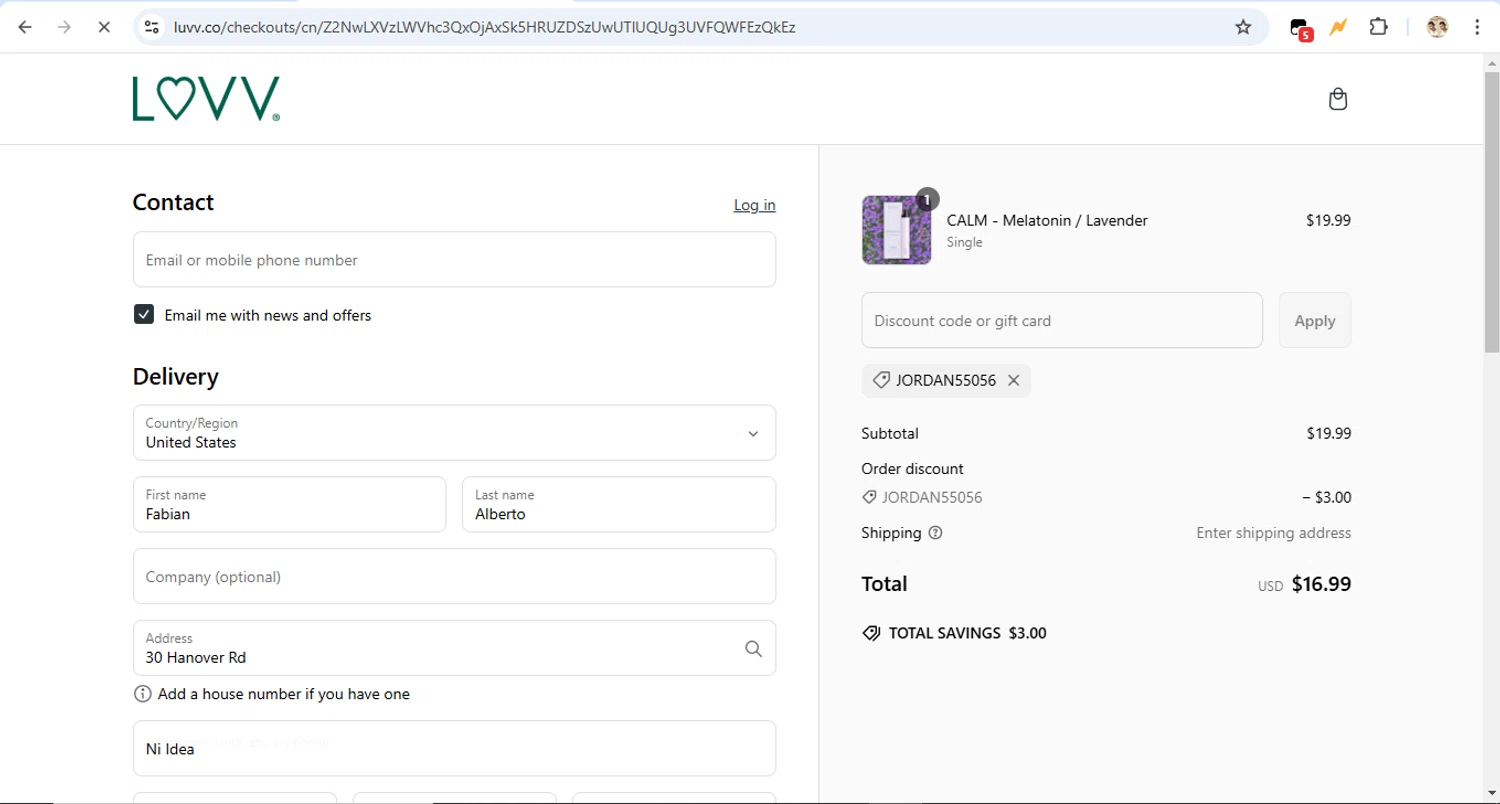Click the Last name field
The image size is (1500, 804).
(x=618, y=505)
